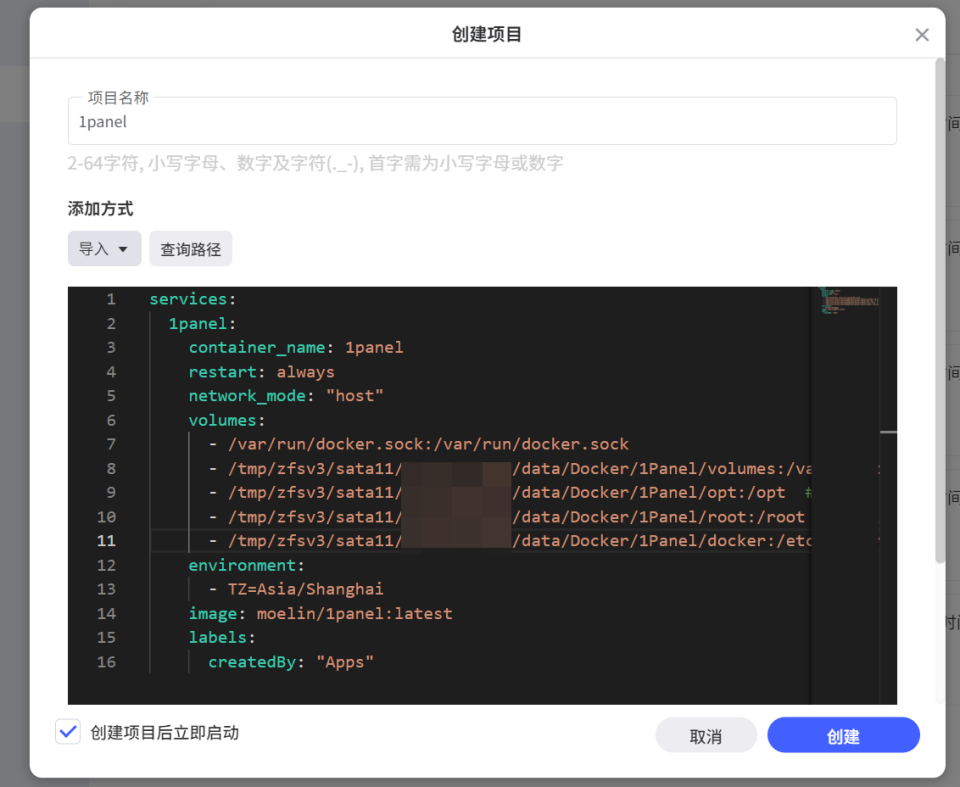Click the 2-64字符 naming hint text
This screenshot has height=787, width=960.
point(315,164)
